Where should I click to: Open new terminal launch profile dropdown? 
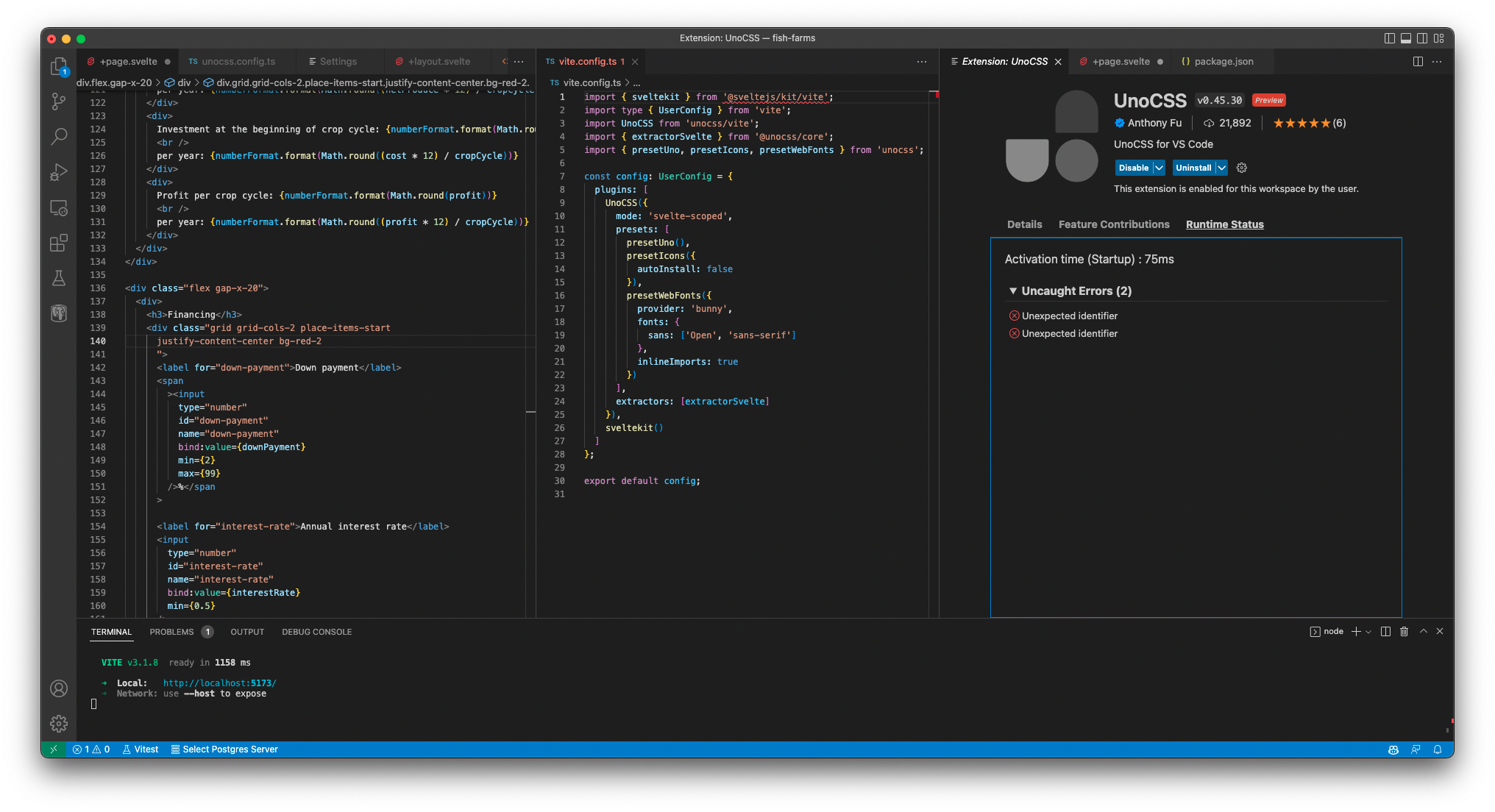(x=1368, y=632)
